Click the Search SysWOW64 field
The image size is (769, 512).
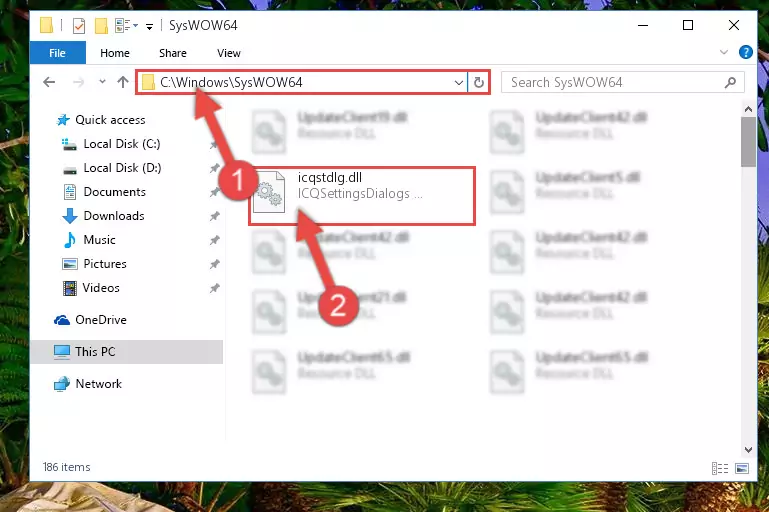pyautogui.click(x=622, y=82)
